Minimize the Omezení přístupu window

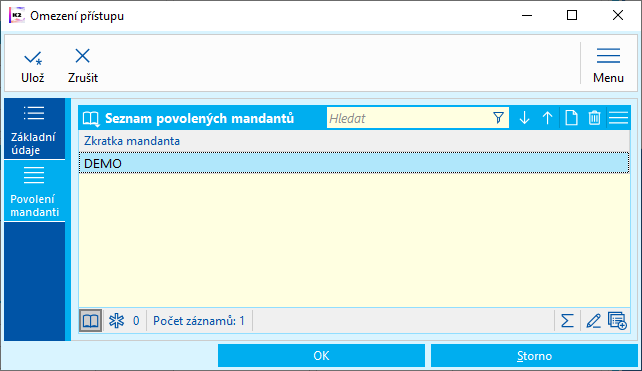pyautogui.click(x=527, y=16)
